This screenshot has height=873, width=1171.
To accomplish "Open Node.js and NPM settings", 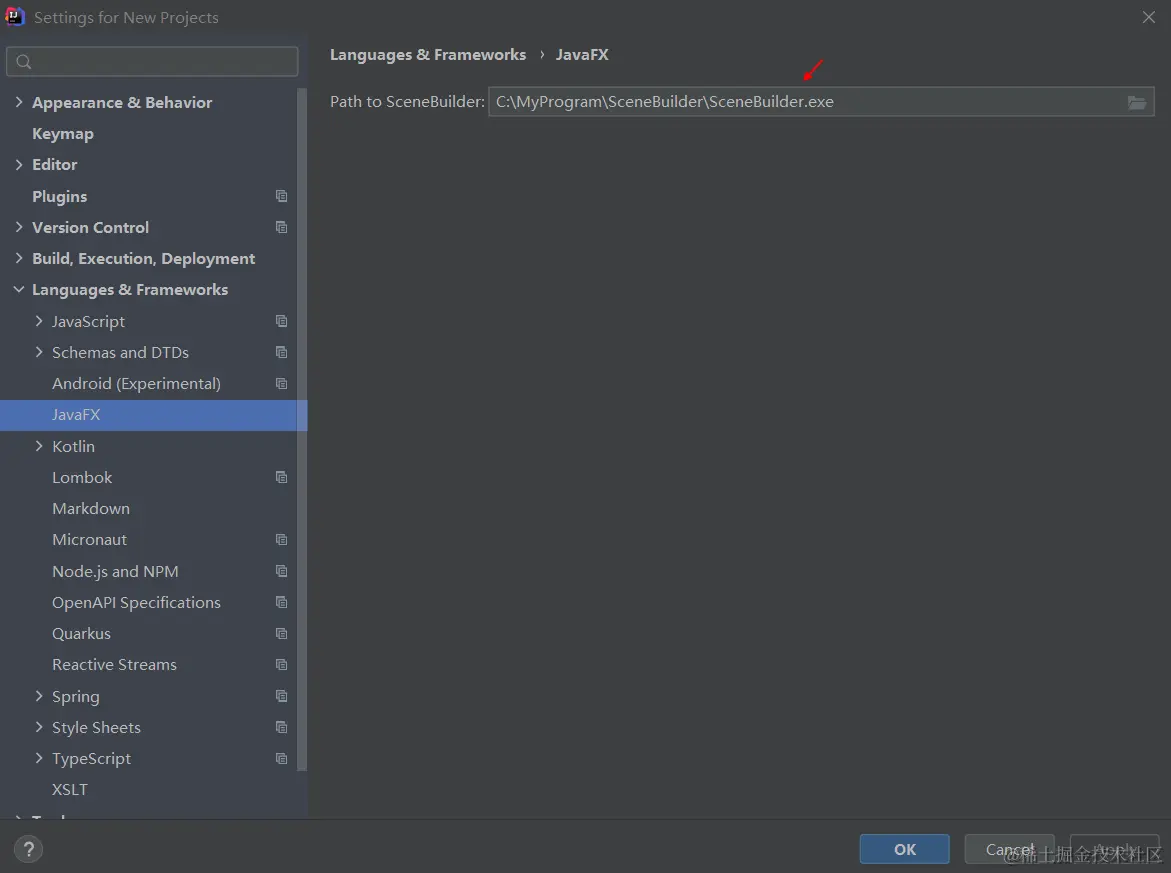I will point(115,571).
